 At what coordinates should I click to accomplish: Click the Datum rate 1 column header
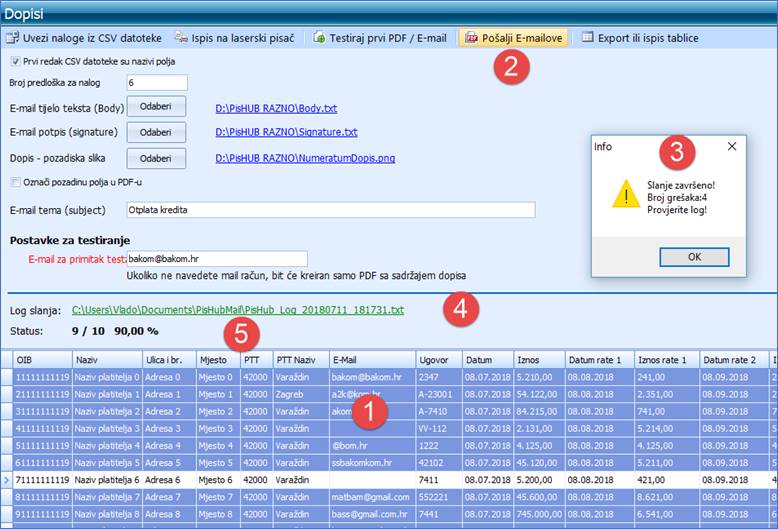coord(600,360)
